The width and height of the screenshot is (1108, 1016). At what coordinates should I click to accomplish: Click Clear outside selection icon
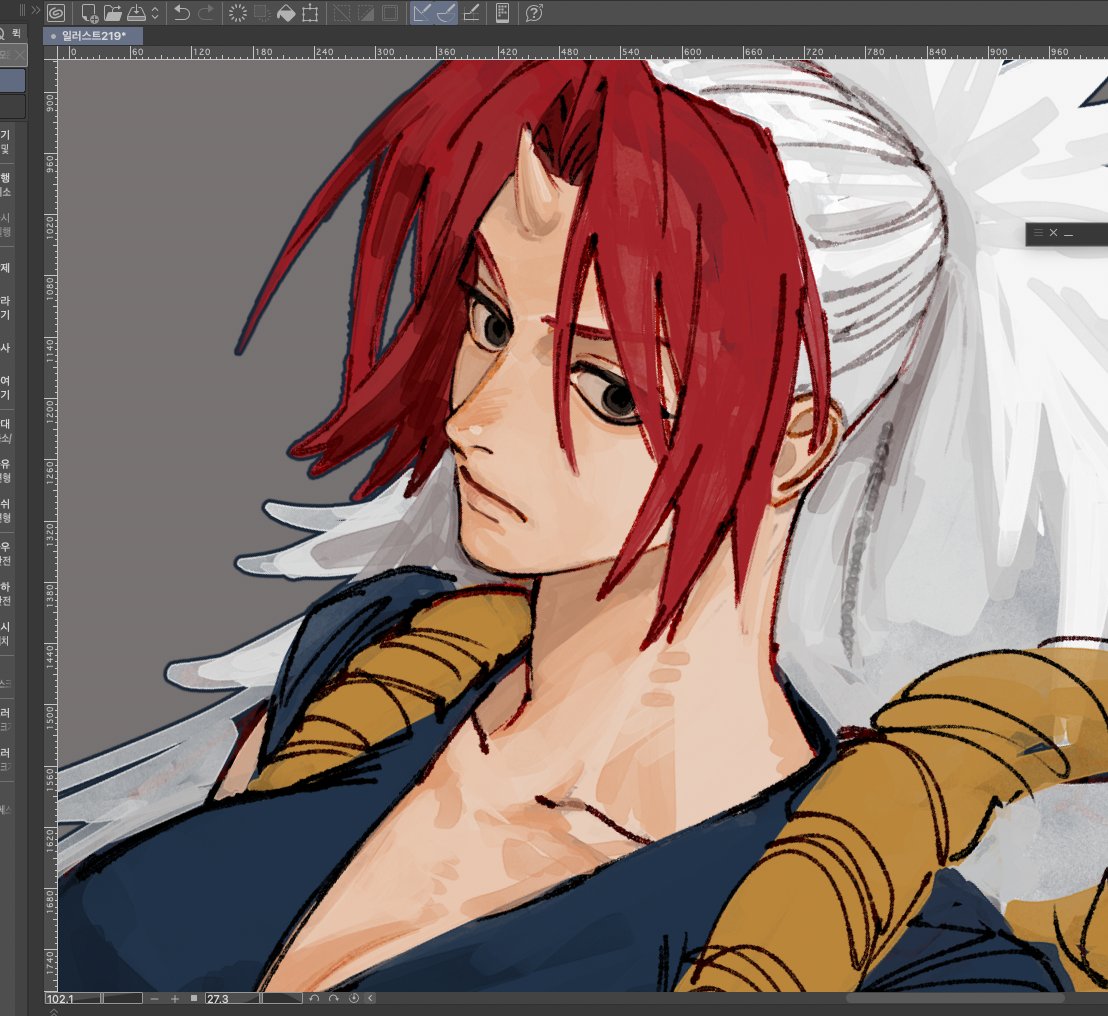tap(262, 13)
